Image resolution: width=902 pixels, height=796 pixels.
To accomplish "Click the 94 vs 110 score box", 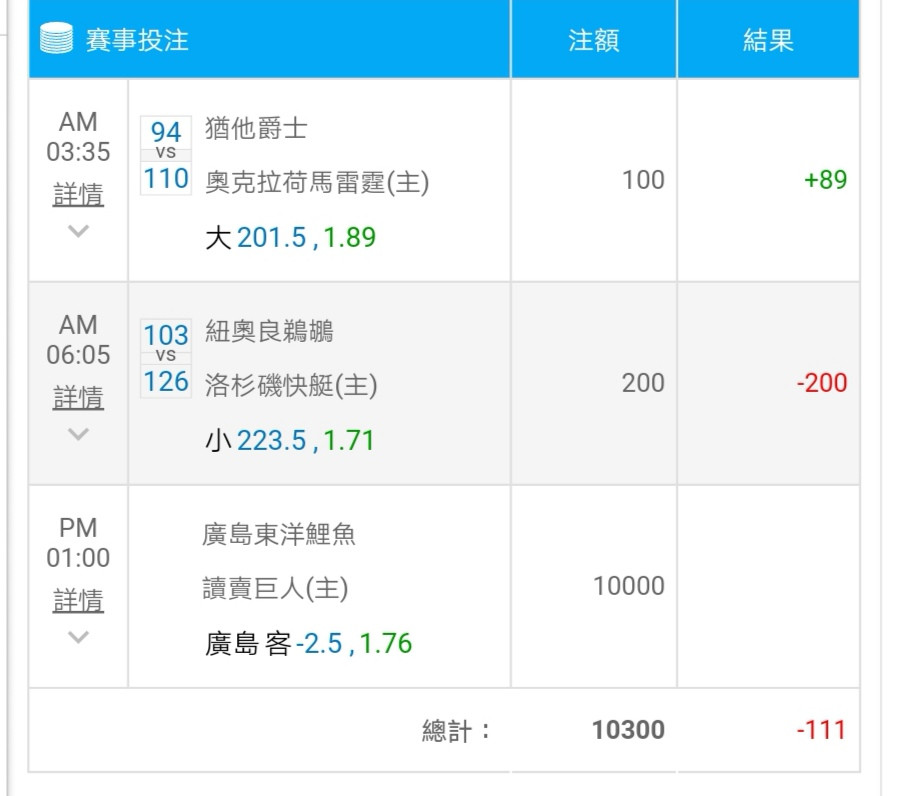I will click(166, 155).
